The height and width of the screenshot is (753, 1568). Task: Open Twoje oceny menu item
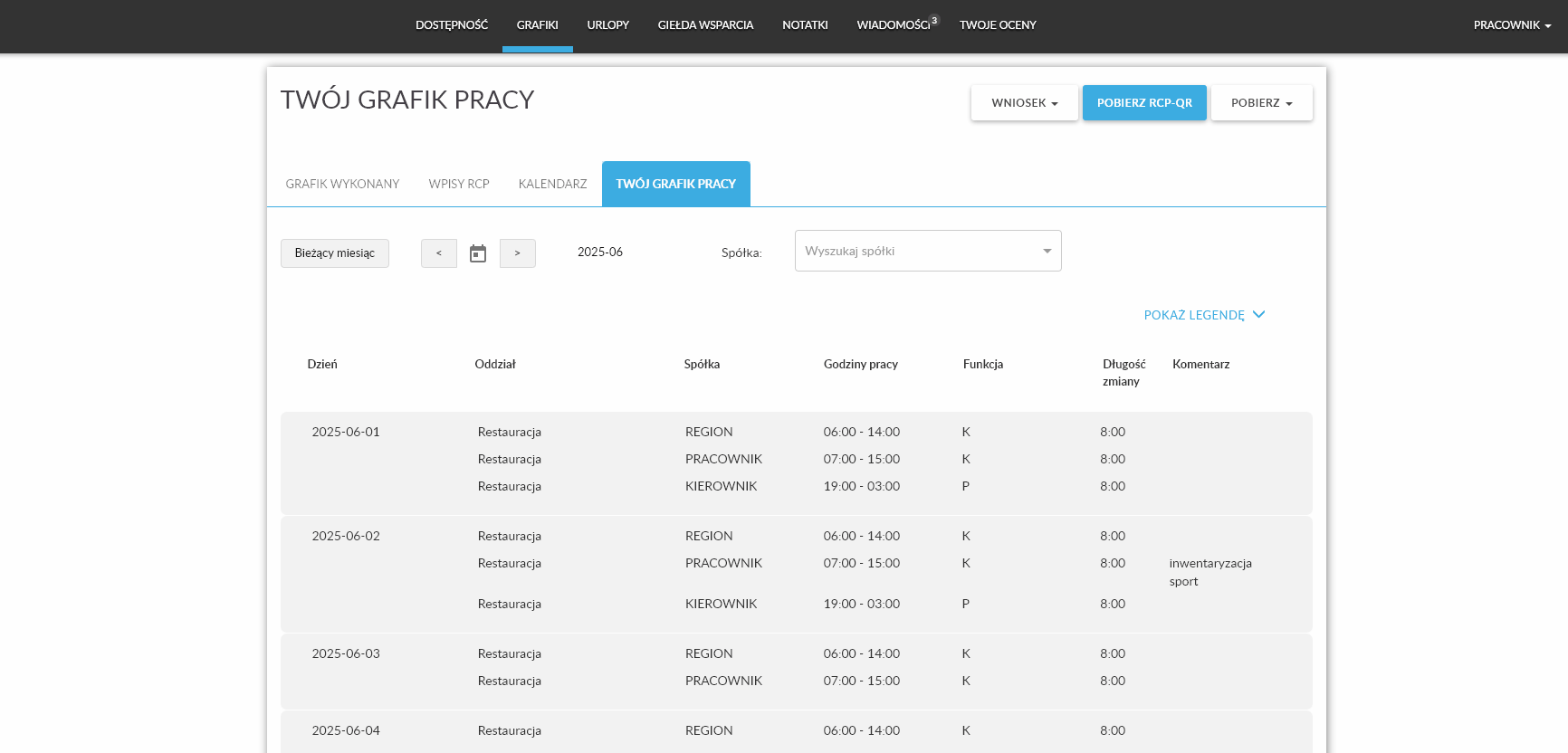[x=998, y=25]
